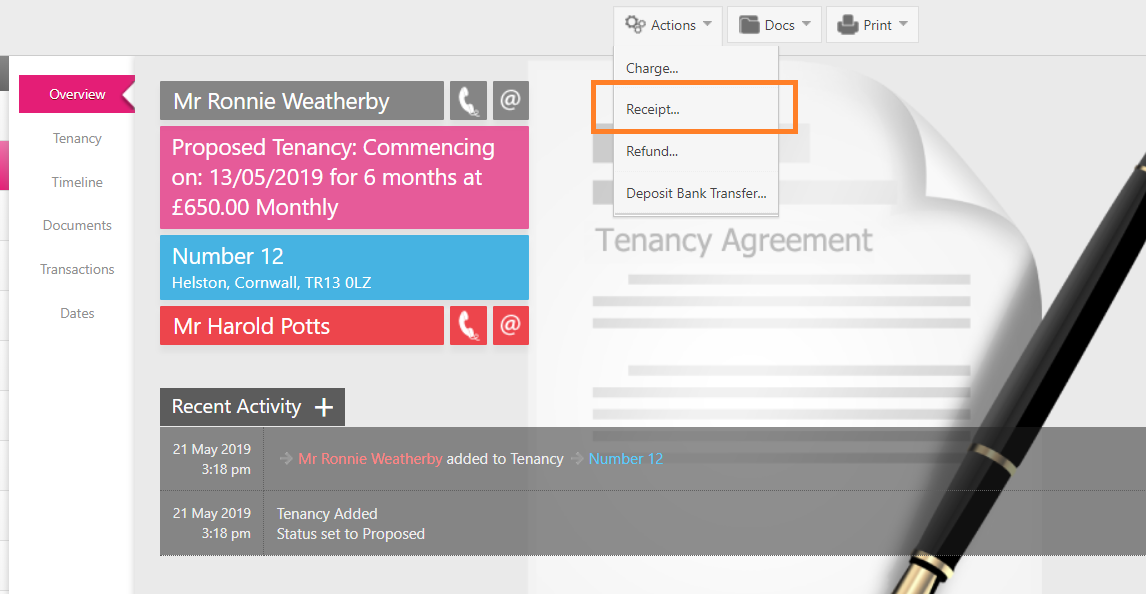Expand the Docs dropdown arrow
This screenshot has height=597, width=1146.
pyautogui.click(x=806, y=24)
